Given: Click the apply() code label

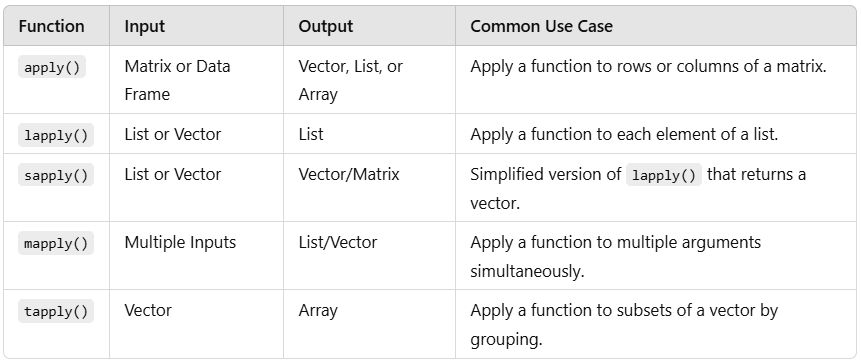Looking at the screenshot, I should [52, 68].
